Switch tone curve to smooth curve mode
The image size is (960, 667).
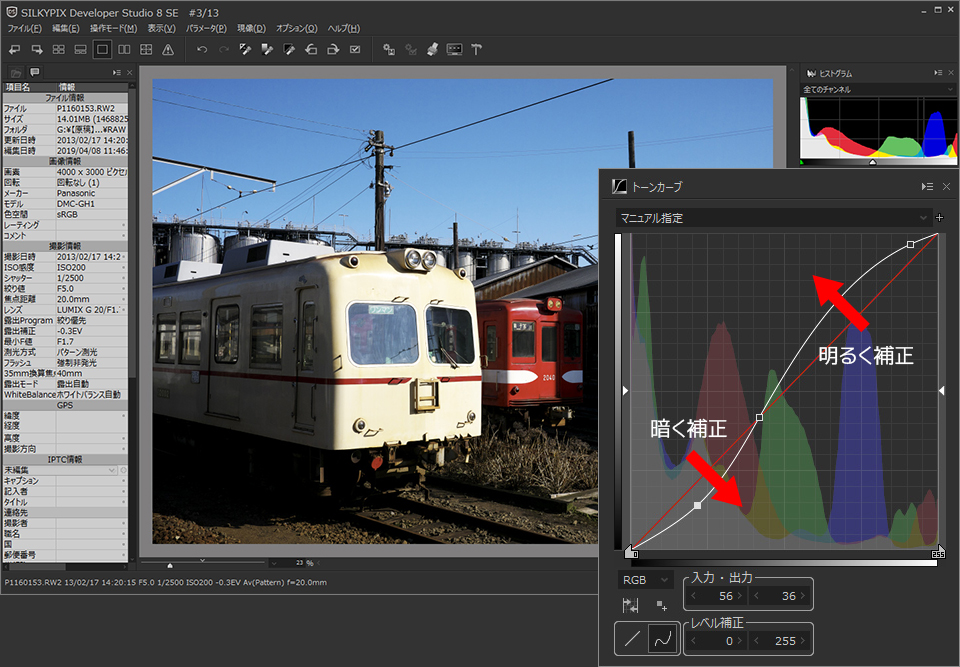(x=661, y=639)
